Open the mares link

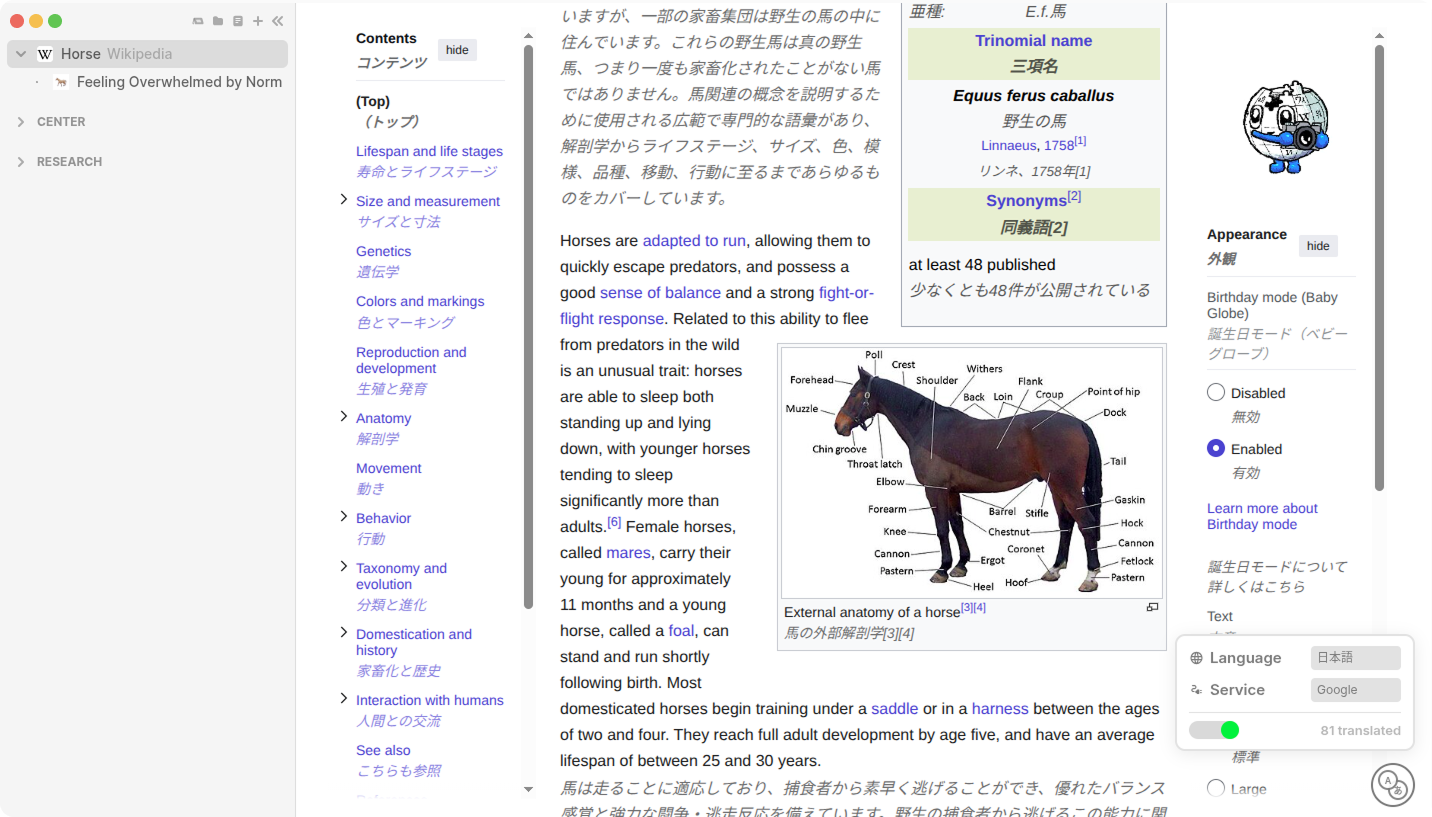click(628, 553)
